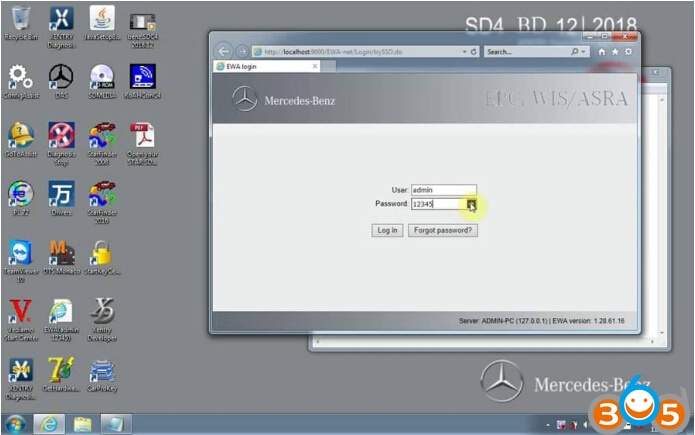Launch the ConfigAssist gears shortcut
Viewport: 695px width, 435px height.
(21, 82)
